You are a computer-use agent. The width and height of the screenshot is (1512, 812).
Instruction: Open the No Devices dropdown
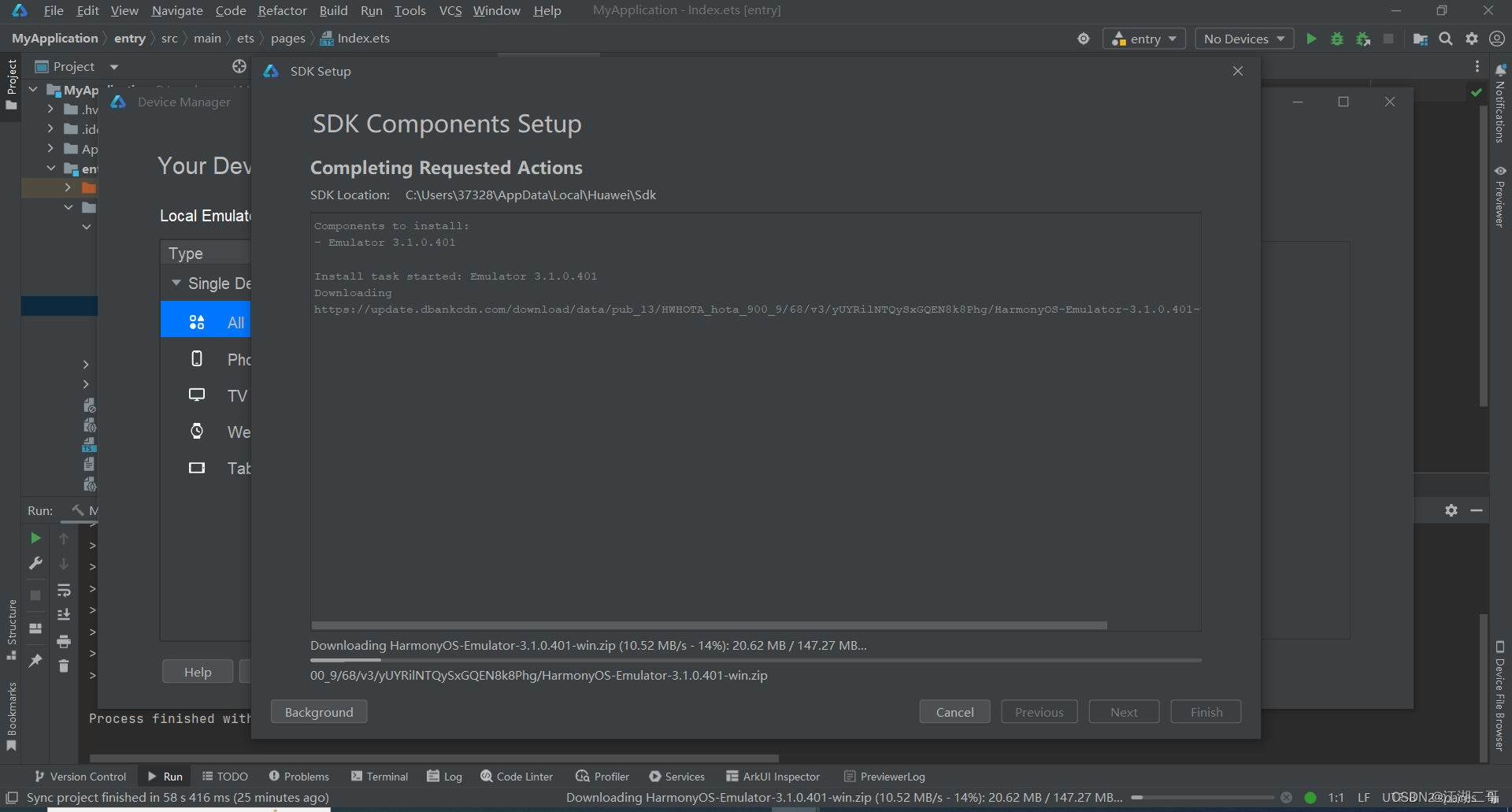click(x=1244, y=39)
